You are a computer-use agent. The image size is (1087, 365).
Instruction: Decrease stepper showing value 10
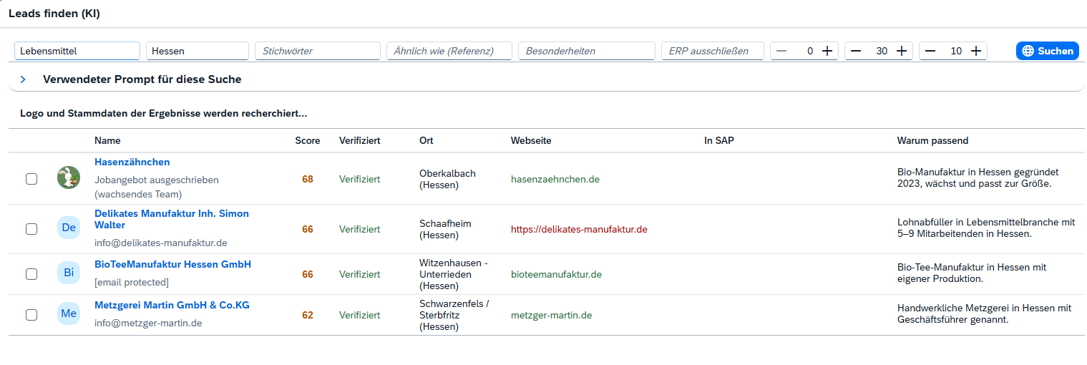pos(930,51)
